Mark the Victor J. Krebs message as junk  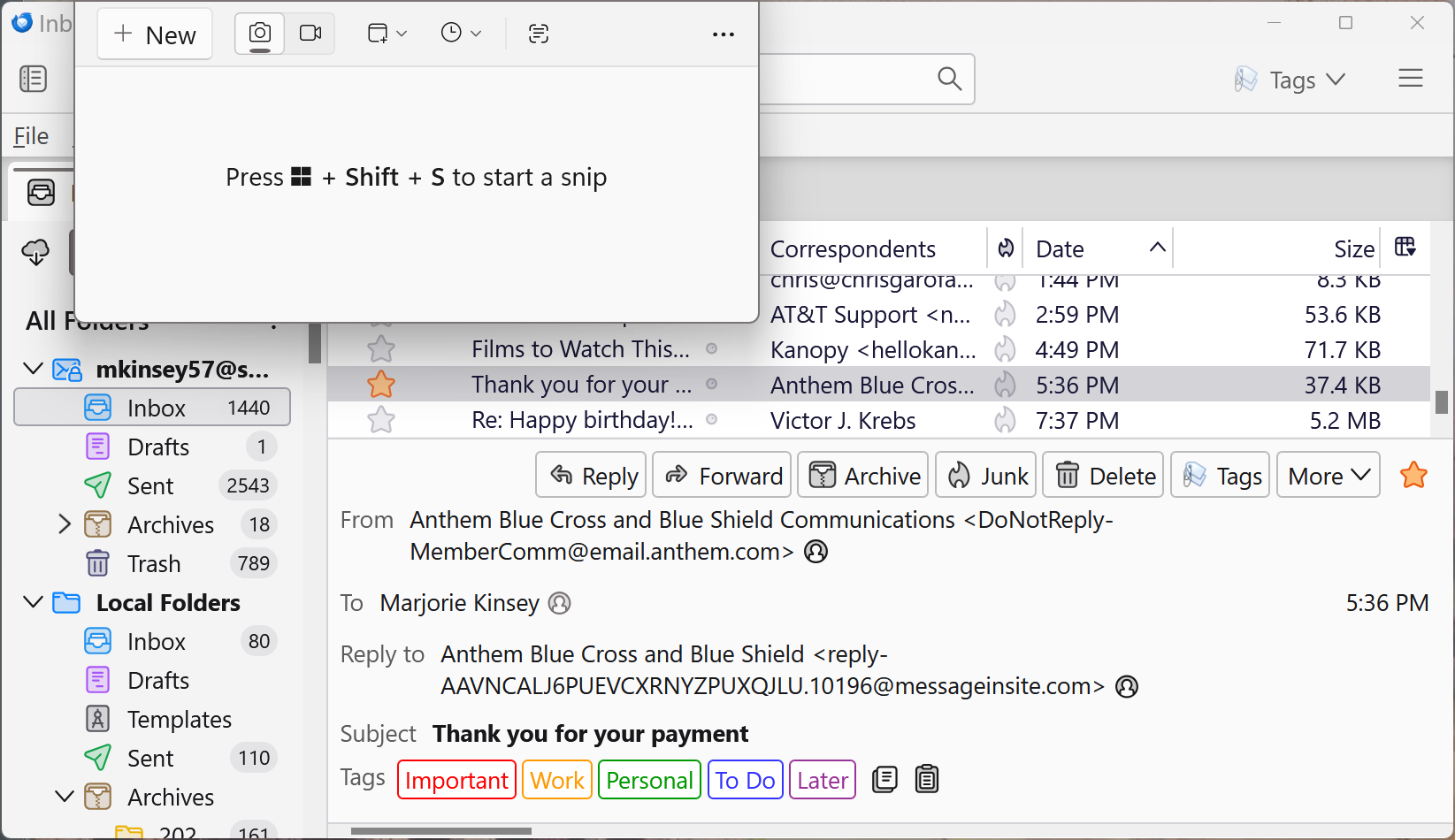(1005, 420)
